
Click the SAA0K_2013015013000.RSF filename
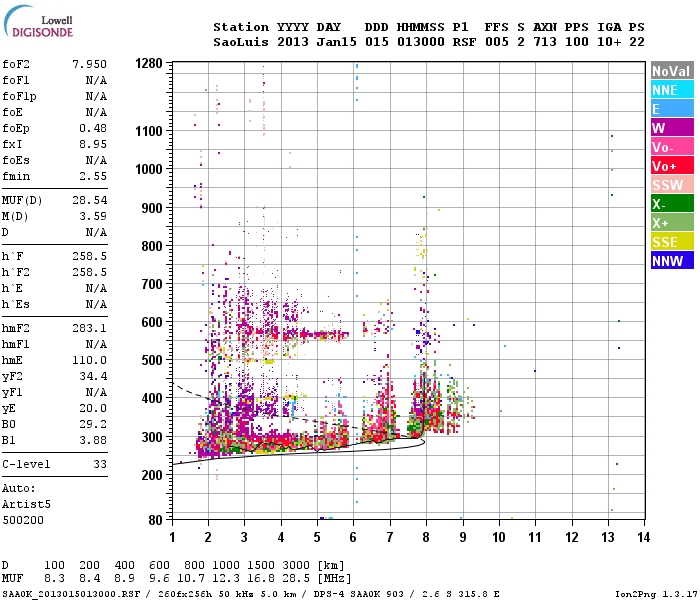click(71, 594)
